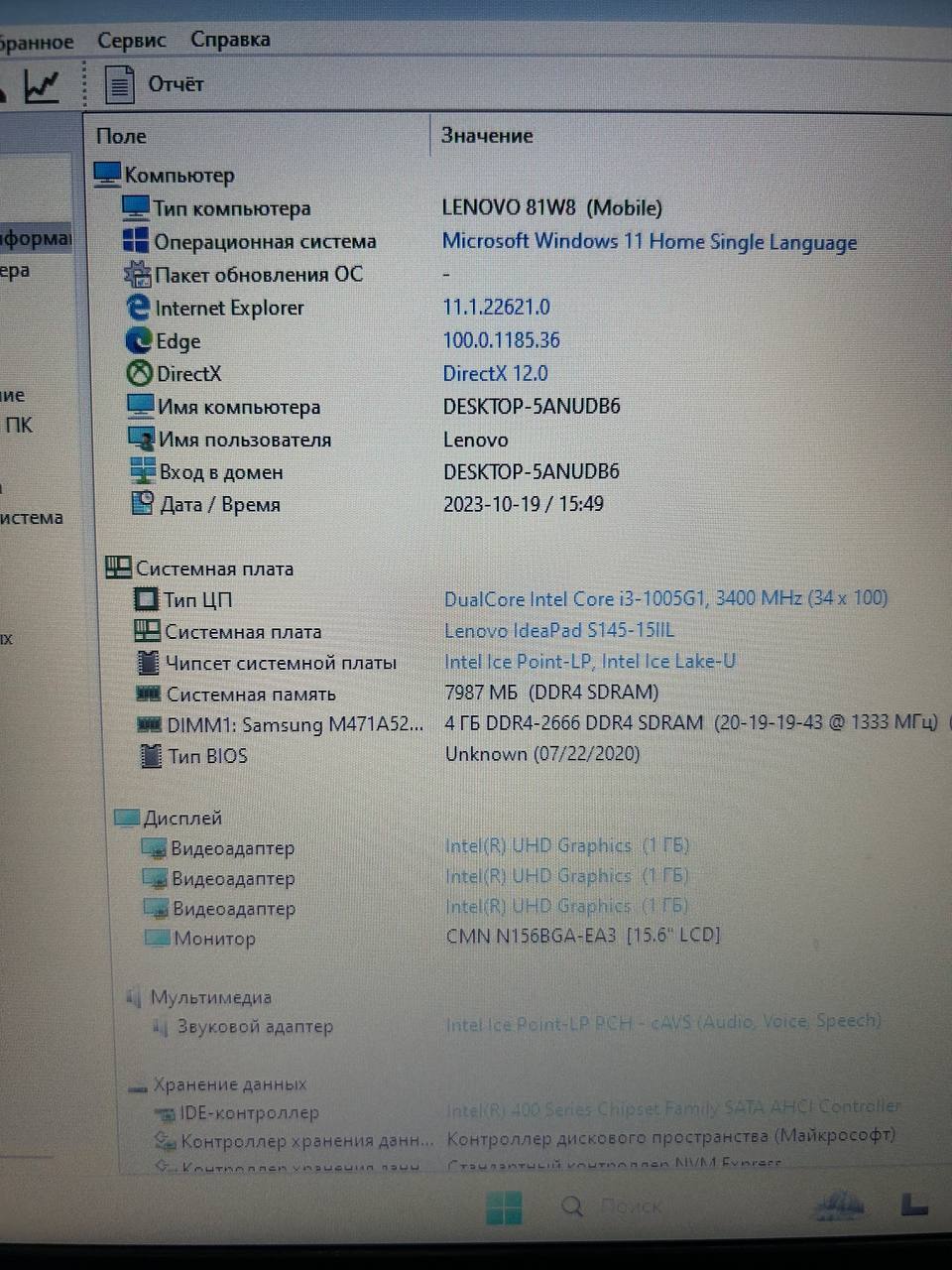This screenshot has height=1270, width=952.
Task: Open the DirectX 12.0 link
Action: pos(495,373)
